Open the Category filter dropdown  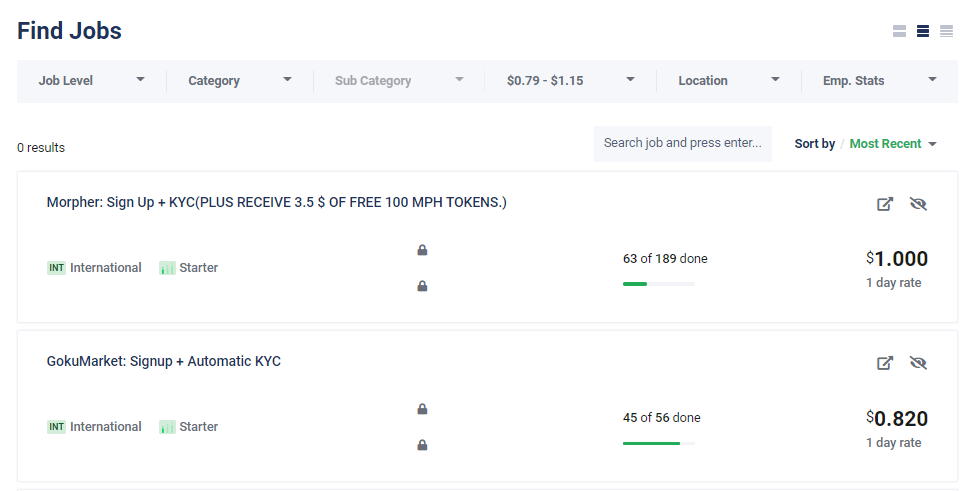tap(239, 80)
